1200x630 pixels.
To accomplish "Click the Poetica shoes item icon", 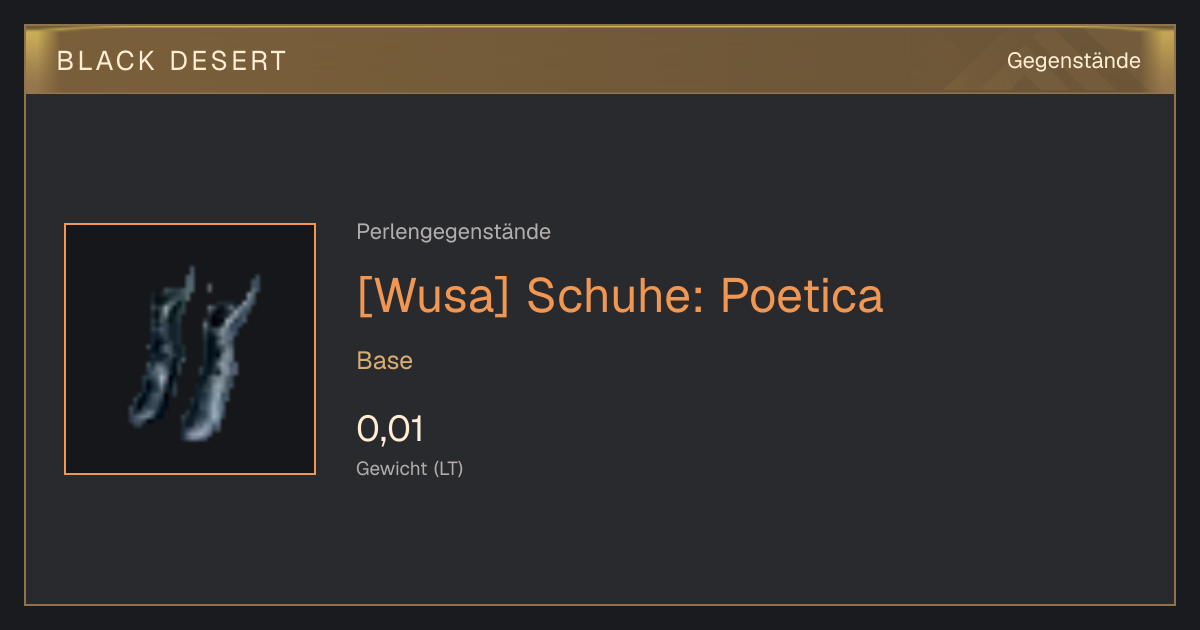I will tap(190, 349).
